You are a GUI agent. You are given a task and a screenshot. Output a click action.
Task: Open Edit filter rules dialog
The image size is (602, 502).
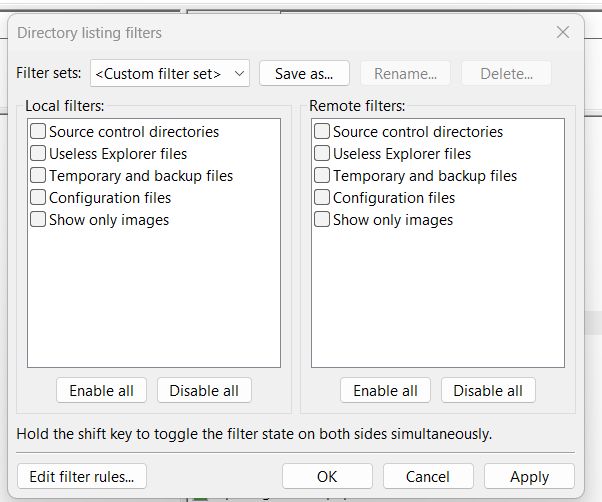coord(82,476)
